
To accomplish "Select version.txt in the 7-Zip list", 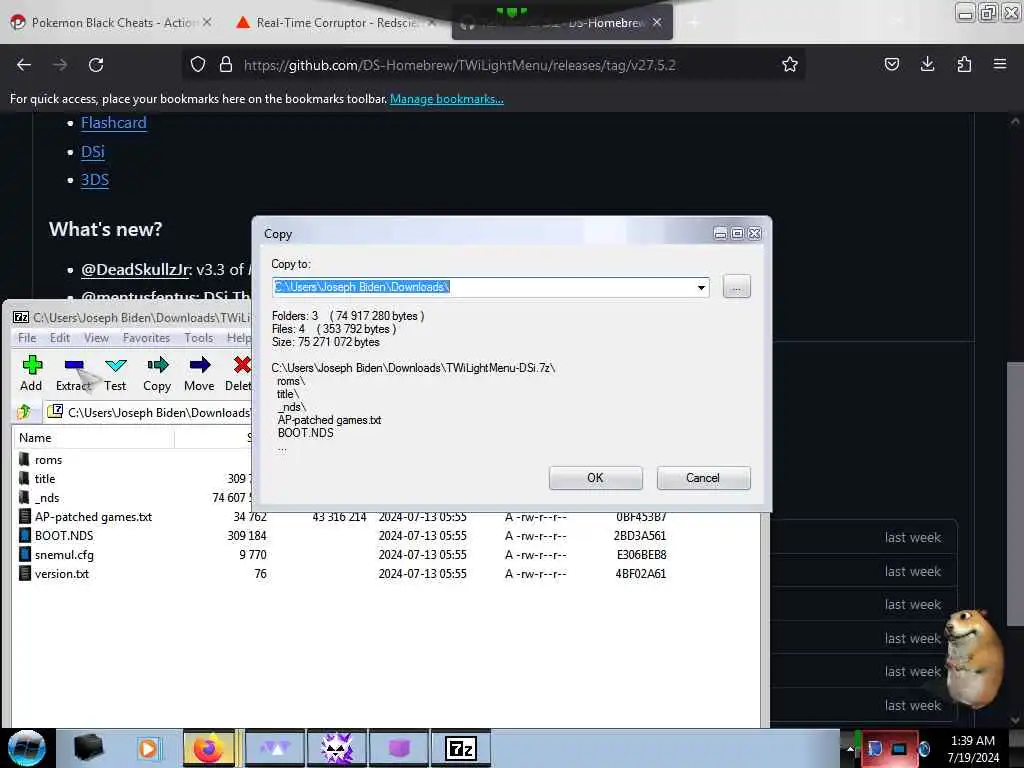I will pyautogui.click(x=61, y=573).
